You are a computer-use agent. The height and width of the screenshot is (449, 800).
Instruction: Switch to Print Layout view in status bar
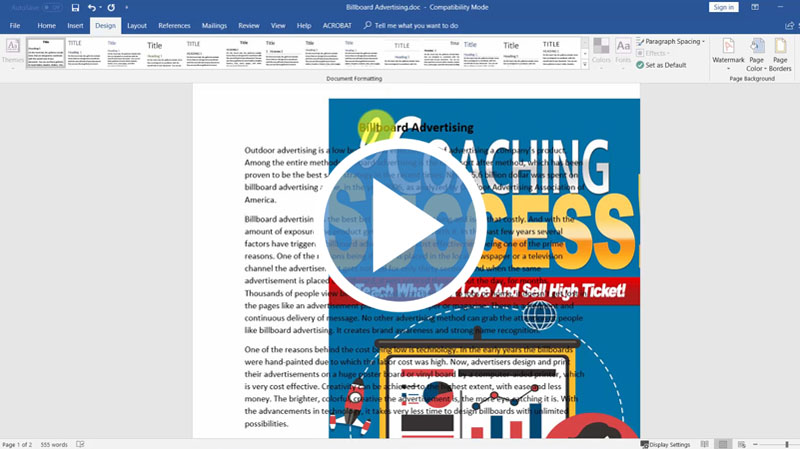[x=723, y=443]
